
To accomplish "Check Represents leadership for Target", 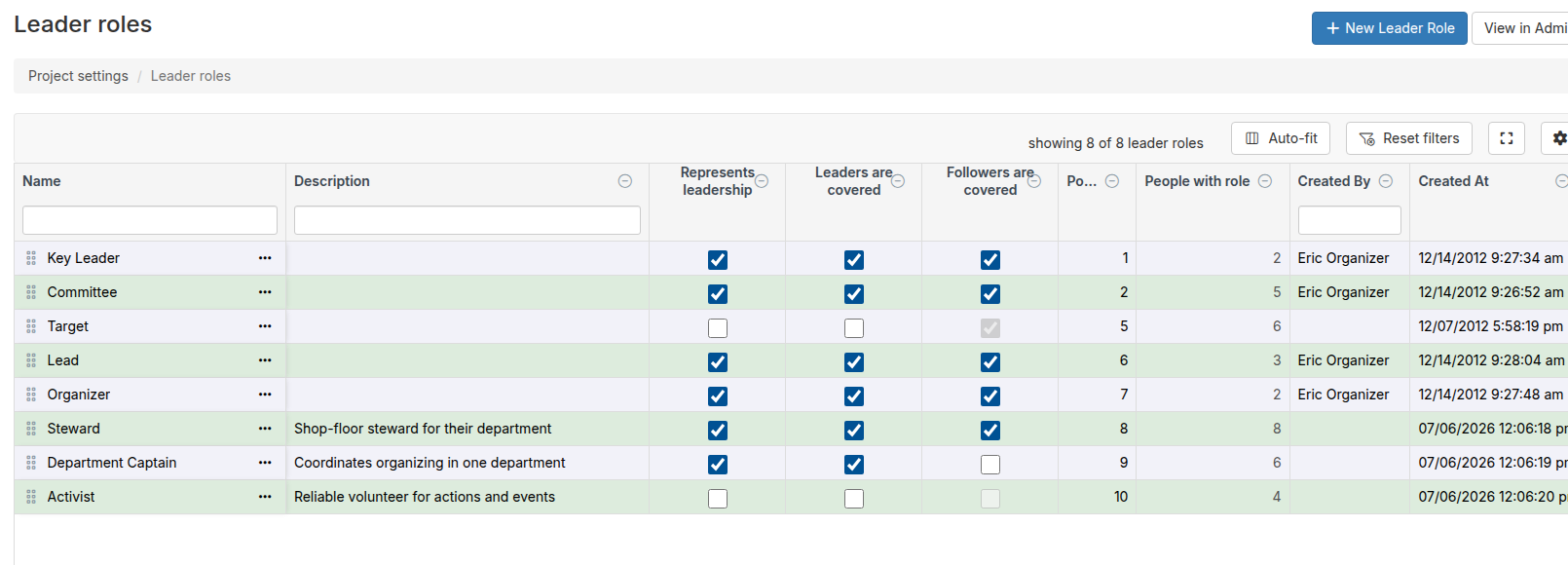I will [x=718, y=328].
